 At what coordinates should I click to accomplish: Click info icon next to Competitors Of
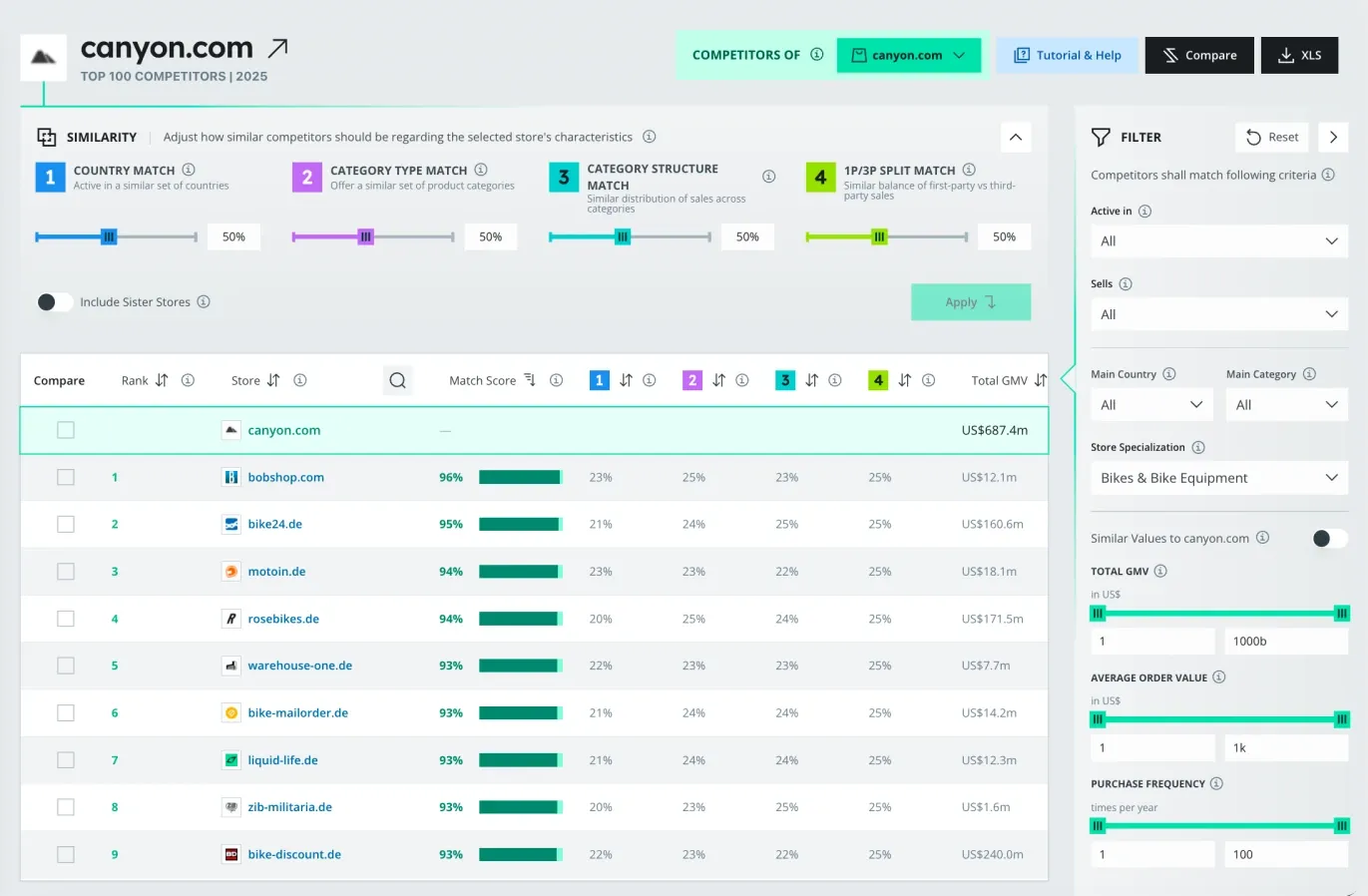[x=817, y=55]
